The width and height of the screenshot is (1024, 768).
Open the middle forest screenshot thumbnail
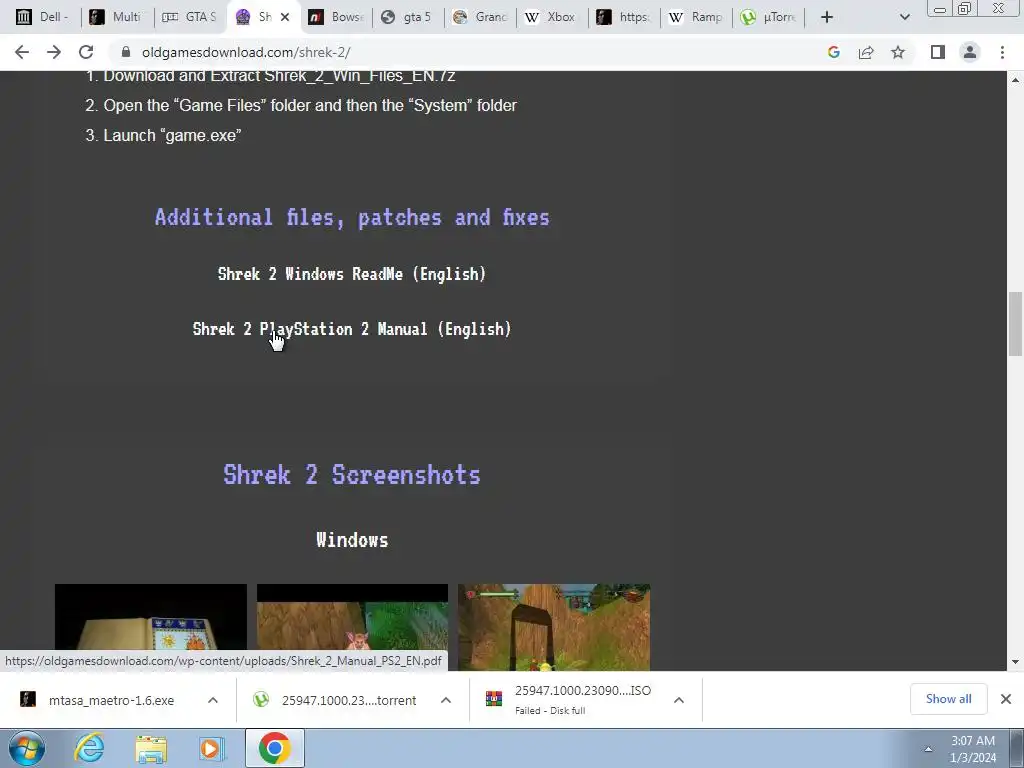pos(353,627)
